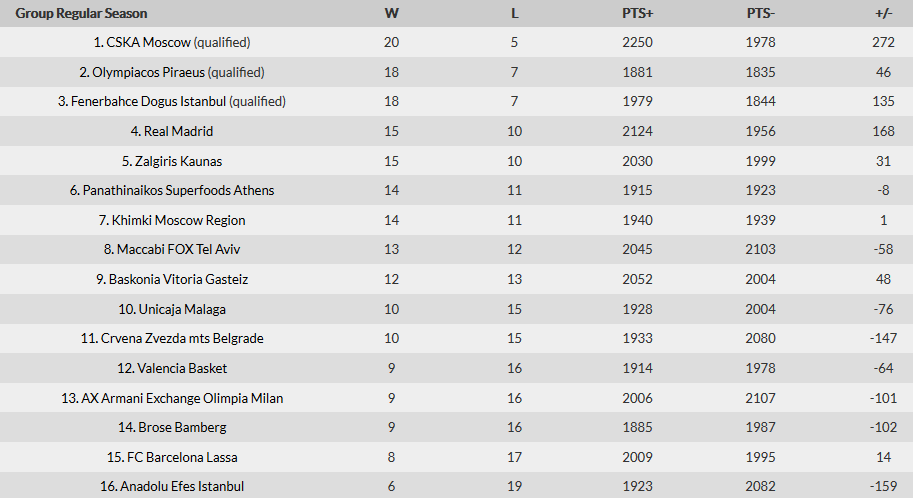This screenshot has height=498, width=913.
Task: Open CSKA Moscow team link
Action: pos(148,43)
